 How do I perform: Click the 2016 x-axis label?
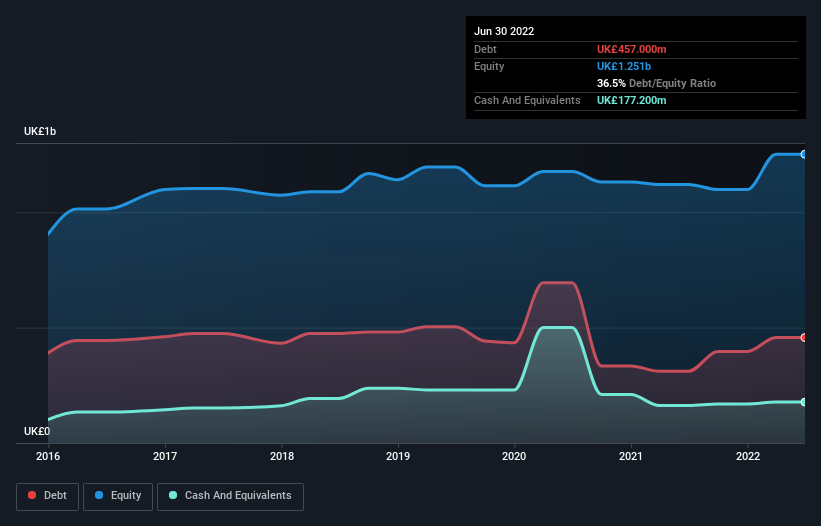48,456
